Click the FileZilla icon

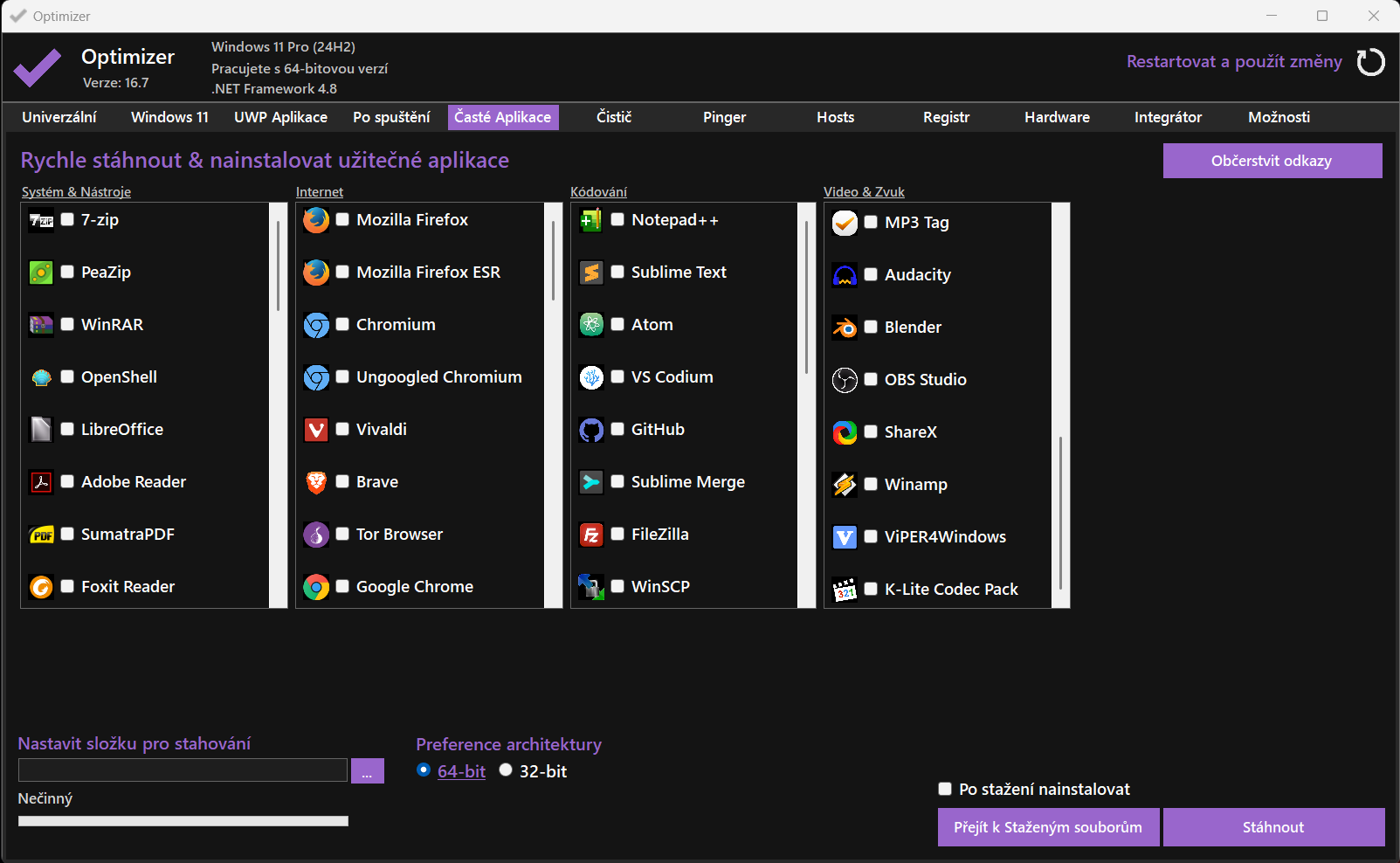591,535
